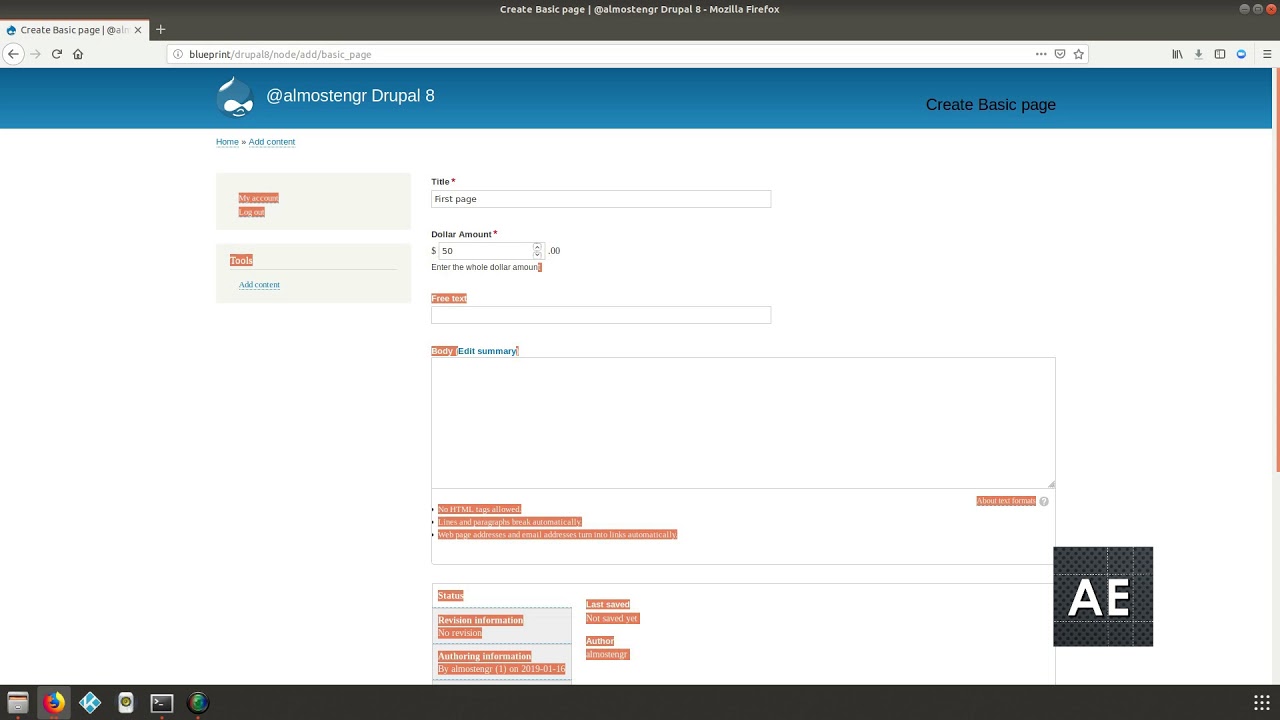Open the browser Home icon
This screenshot has width=1280, height=720.
[78, 54]
